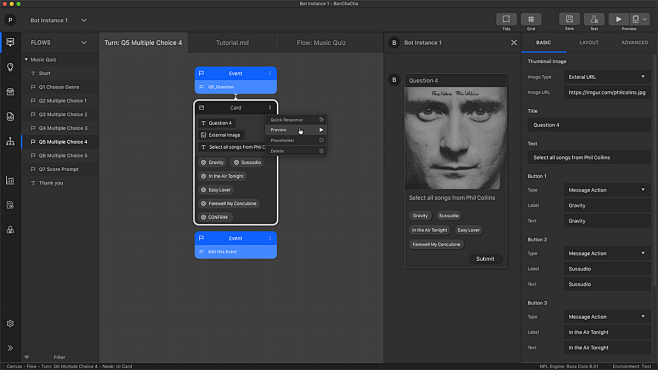Click the CONFIRM button in Card node
Screen dimensions: 658x370
(214, 217)
